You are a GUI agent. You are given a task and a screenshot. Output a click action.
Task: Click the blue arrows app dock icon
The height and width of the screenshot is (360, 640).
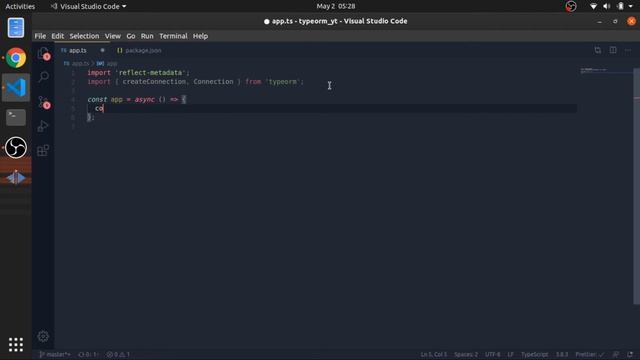[x=16, y=177]
